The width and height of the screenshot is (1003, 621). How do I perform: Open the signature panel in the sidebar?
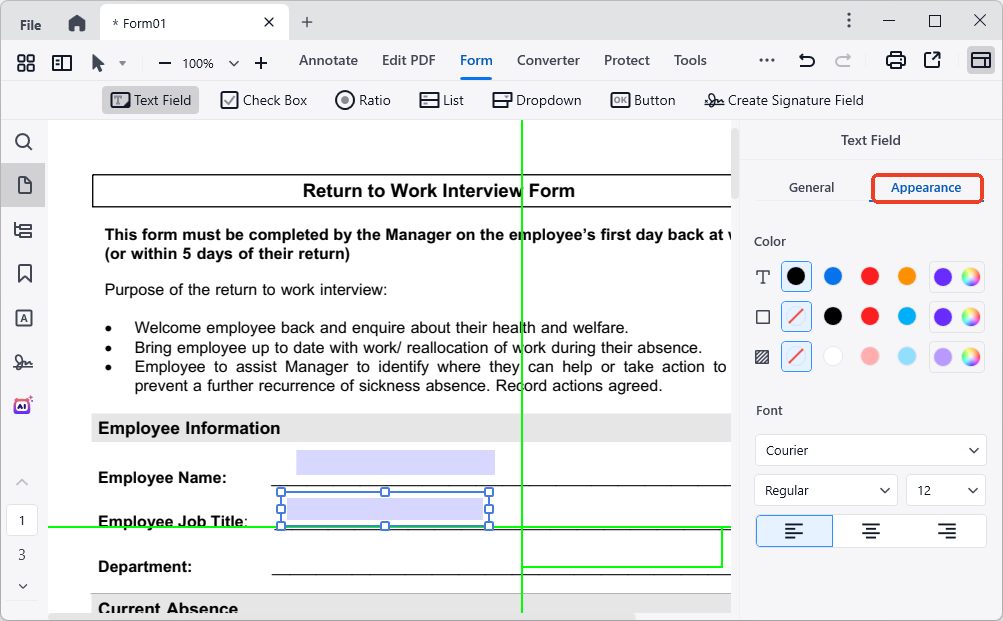pos(23,362)
